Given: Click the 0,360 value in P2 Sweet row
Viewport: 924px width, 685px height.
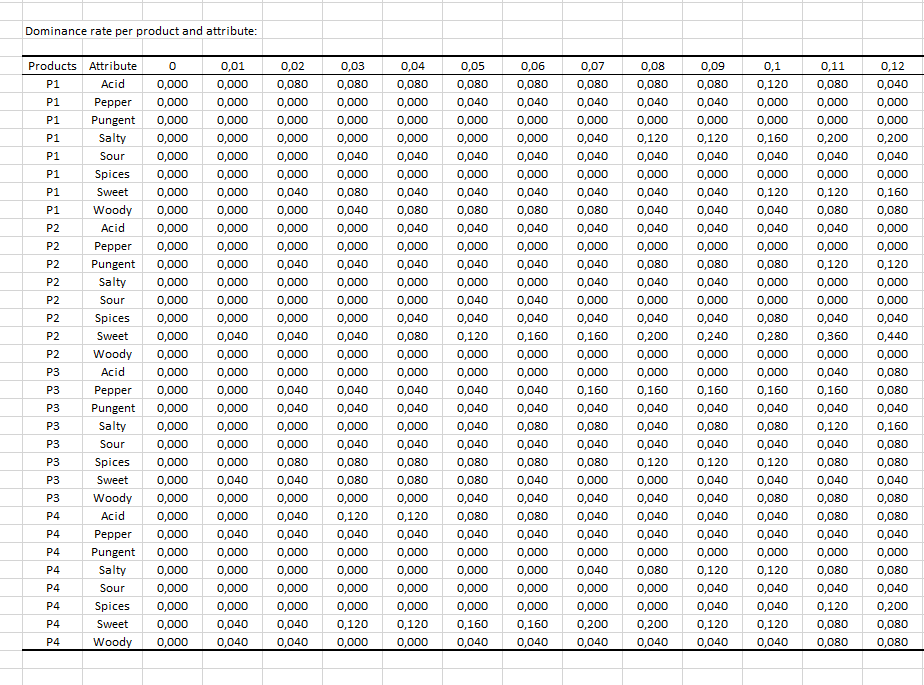Looking at the screenshot, I should pos(832,336).
